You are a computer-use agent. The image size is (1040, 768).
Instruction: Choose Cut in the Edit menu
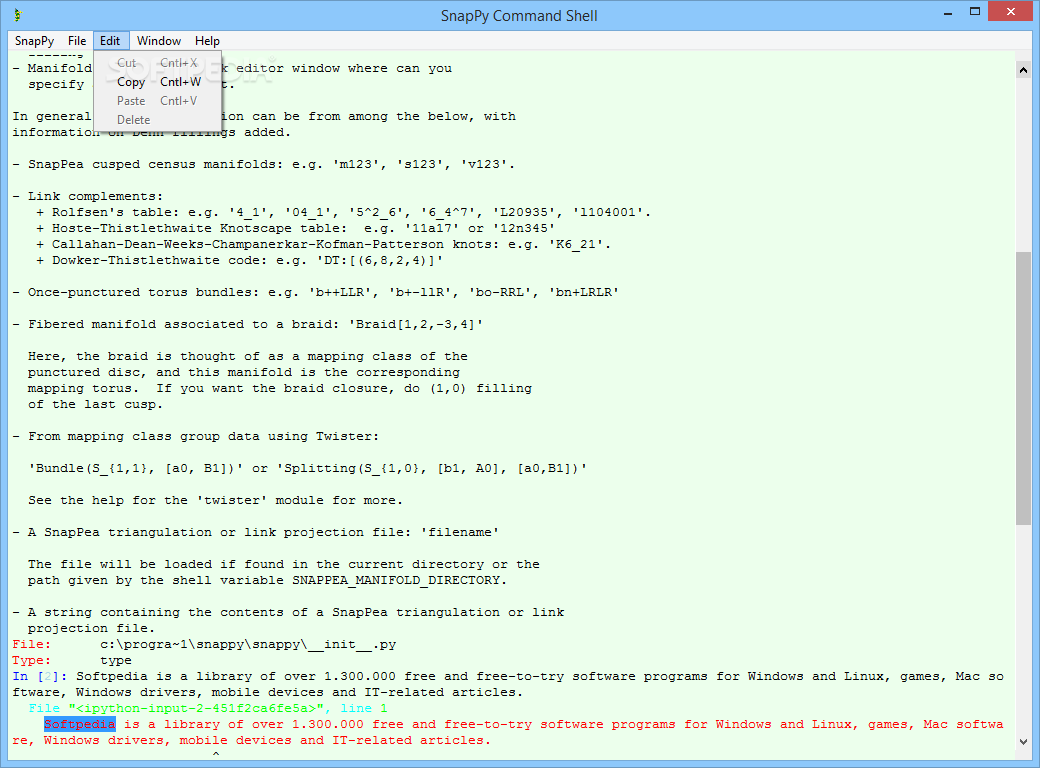click(x=158, y=63)
